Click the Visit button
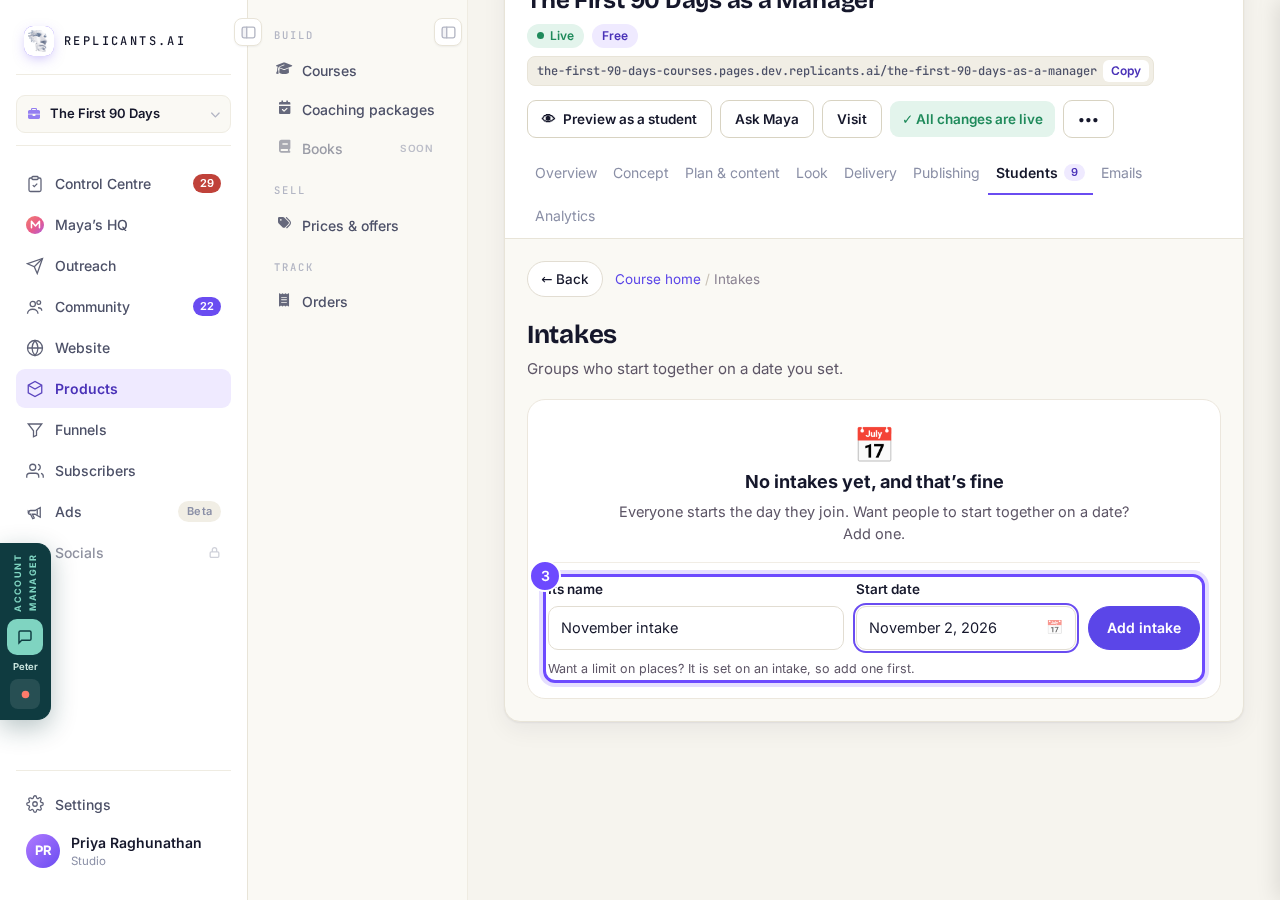Viewport: 1280px width, 900px height. pyautogui.click(x=852, y=119)
